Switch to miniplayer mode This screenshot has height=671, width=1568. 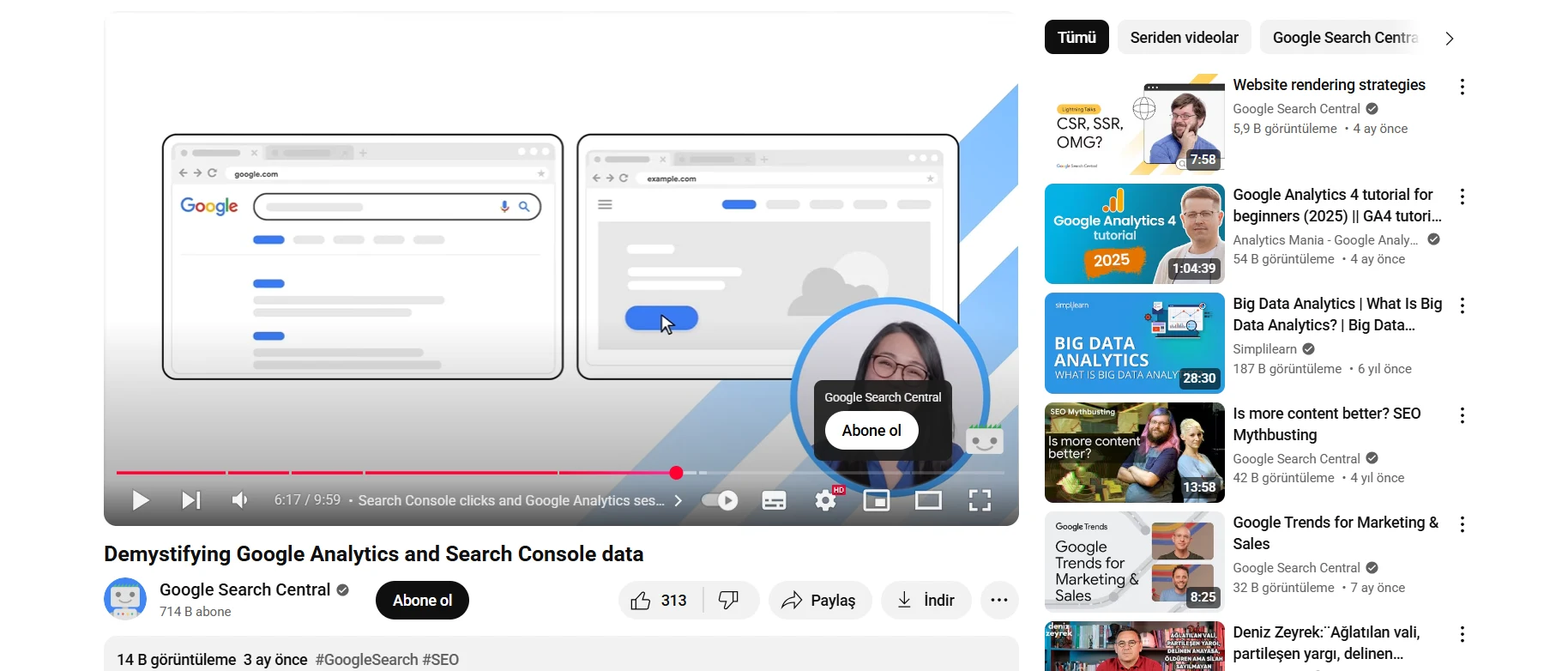[x=876, y=500]
